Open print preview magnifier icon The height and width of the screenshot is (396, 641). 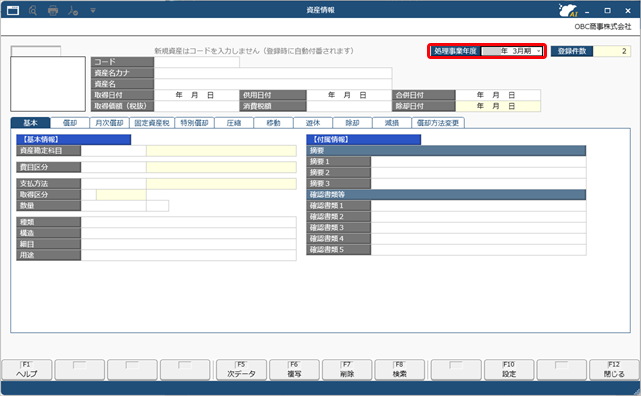[x=33, y=10]
